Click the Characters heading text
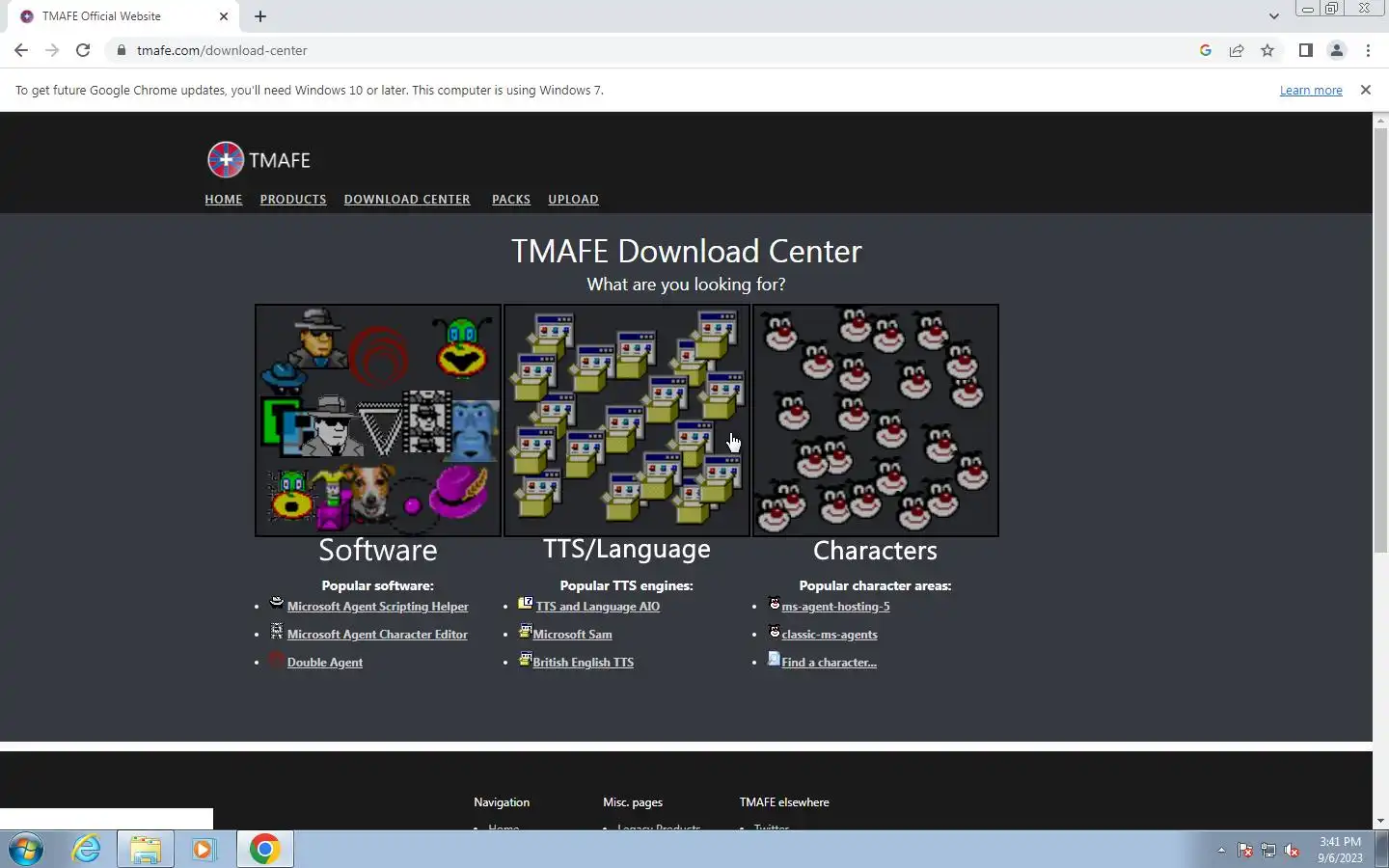This screenshot has width=1389, height=868. click(x=875, y=550)
